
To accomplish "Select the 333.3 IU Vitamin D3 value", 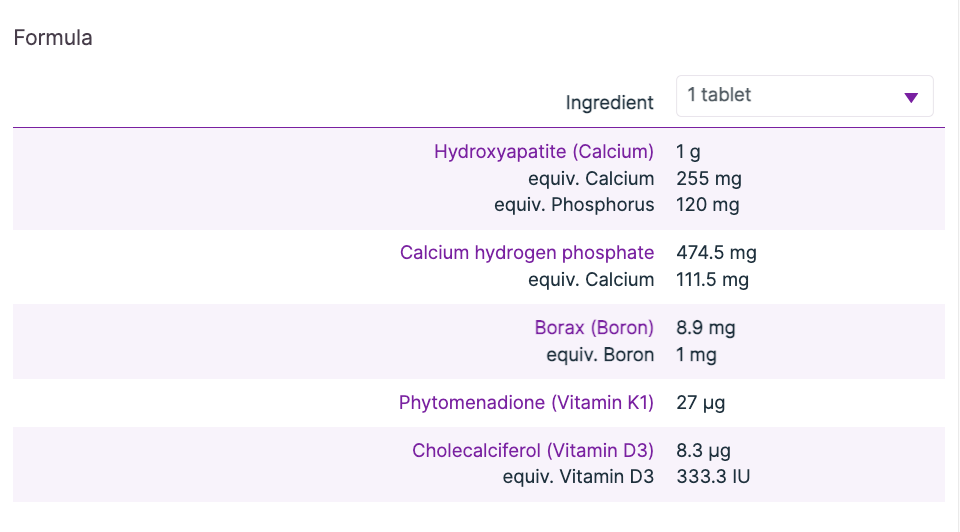I will [x=713, y=477].
